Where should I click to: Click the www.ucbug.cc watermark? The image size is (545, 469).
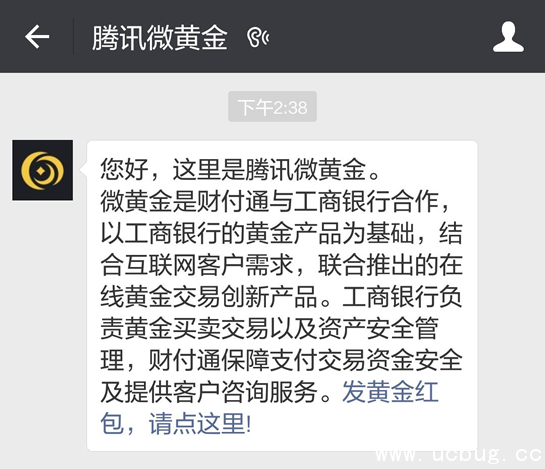[459, 455]
